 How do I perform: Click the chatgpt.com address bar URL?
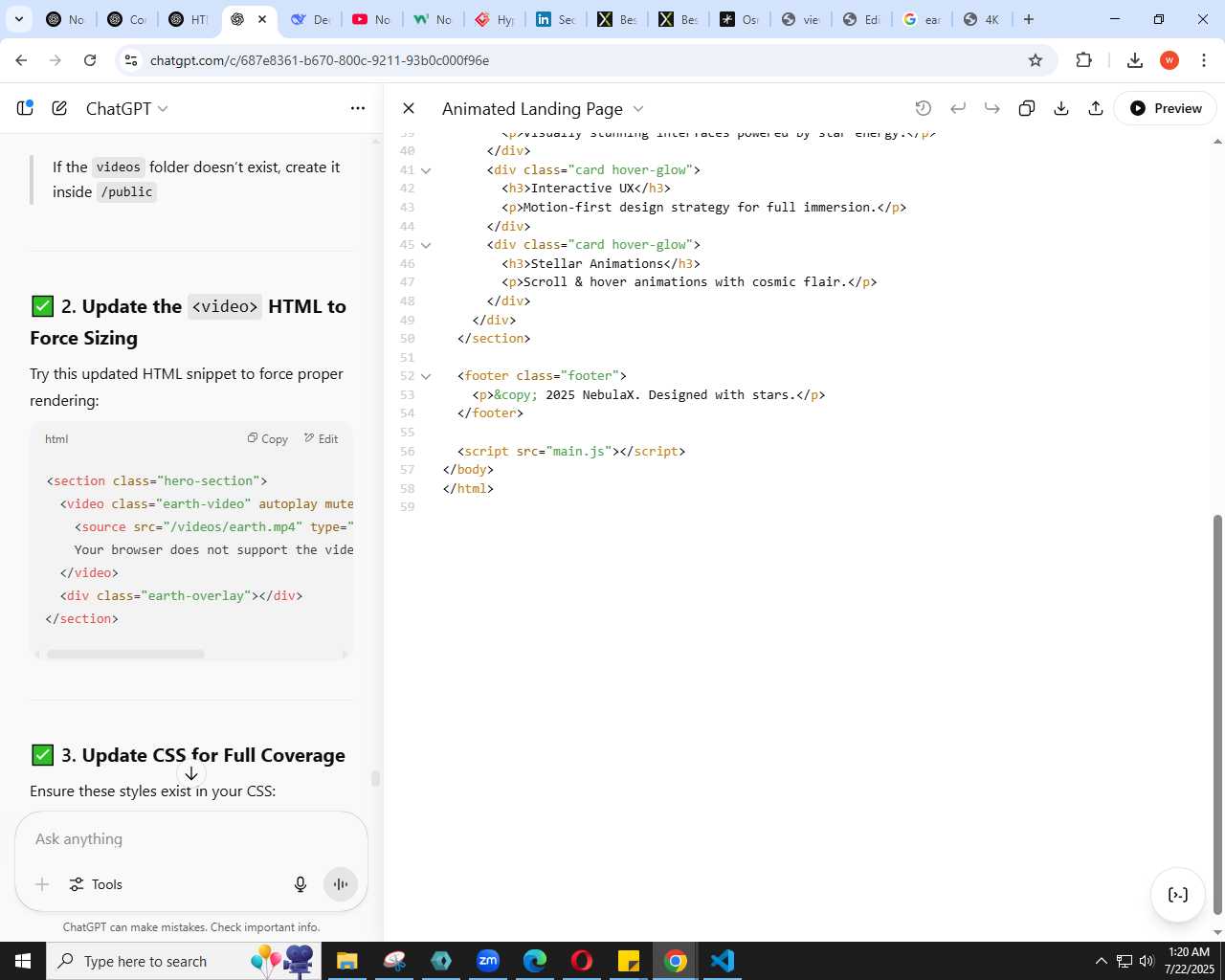320,60
